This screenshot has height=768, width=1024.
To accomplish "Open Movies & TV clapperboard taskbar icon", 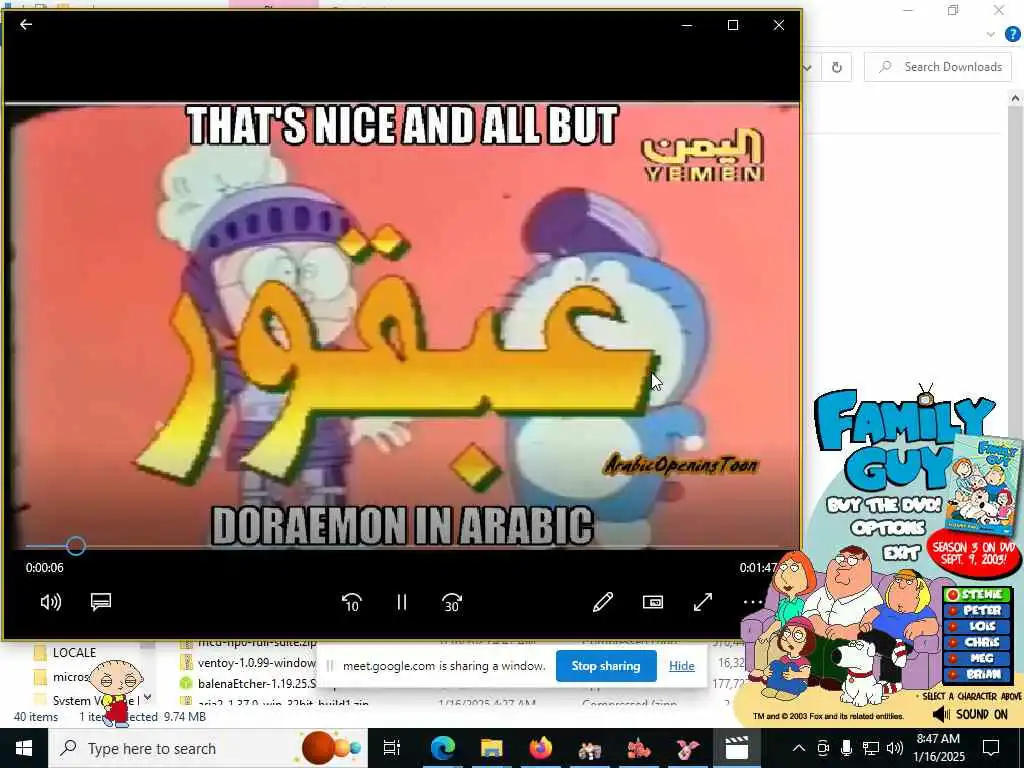I will pyautogui.click(x=737, y=748).
